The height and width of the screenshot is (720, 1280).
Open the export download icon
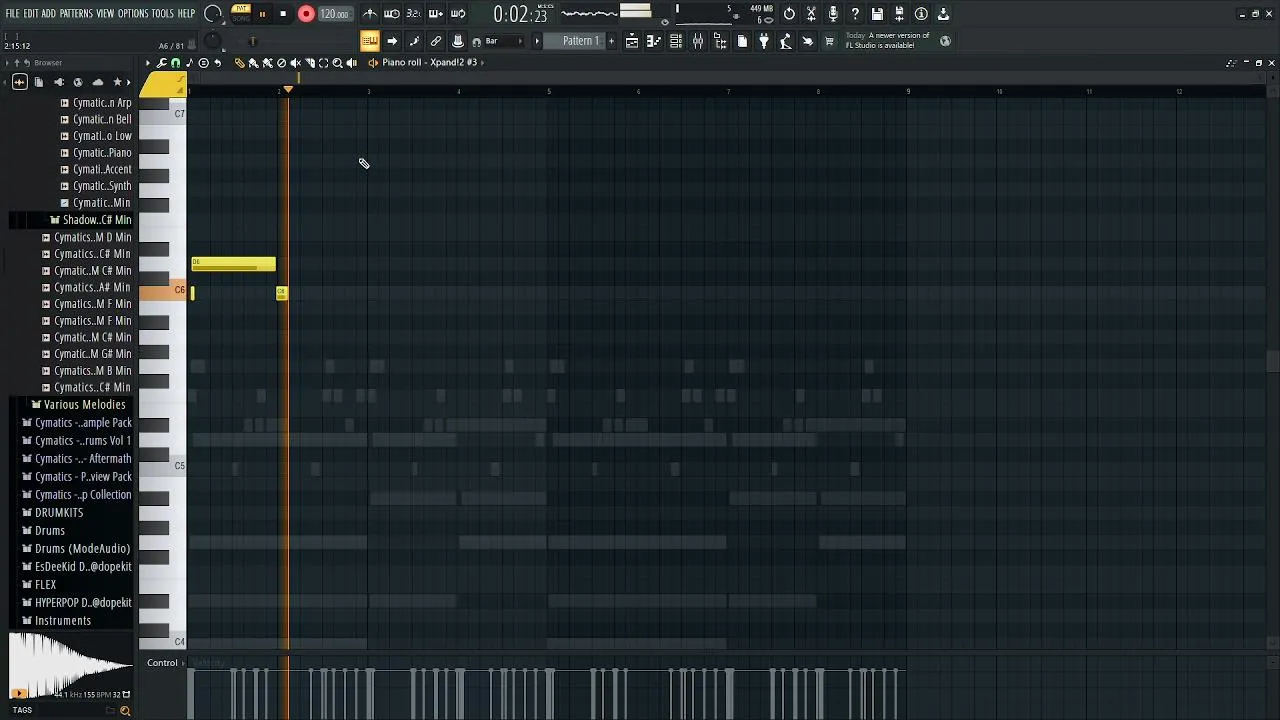[943, 14]
